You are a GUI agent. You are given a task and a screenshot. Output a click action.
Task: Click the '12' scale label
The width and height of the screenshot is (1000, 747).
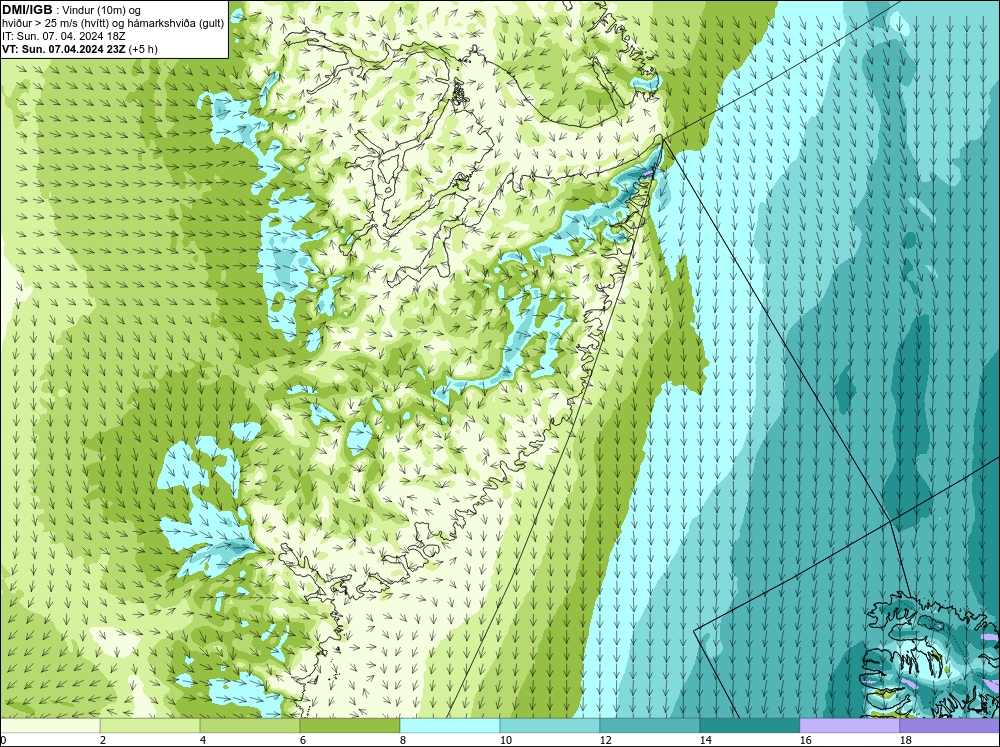click(605, 740)
